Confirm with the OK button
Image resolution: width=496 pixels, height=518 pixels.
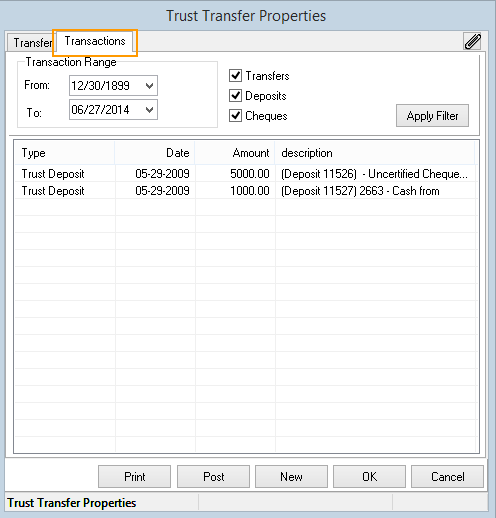pyautogui.click(x=369, y=477)
